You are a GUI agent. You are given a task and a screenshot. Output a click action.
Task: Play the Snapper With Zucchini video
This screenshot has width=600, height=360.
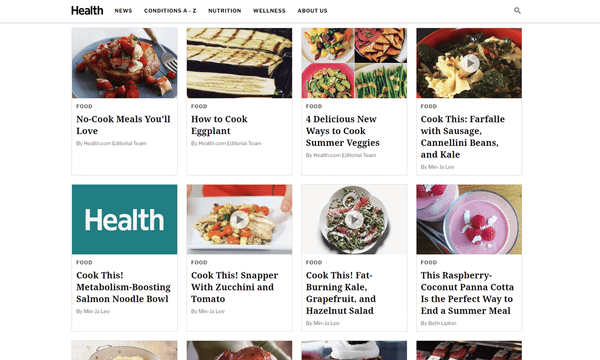click(x=240, y=220)
